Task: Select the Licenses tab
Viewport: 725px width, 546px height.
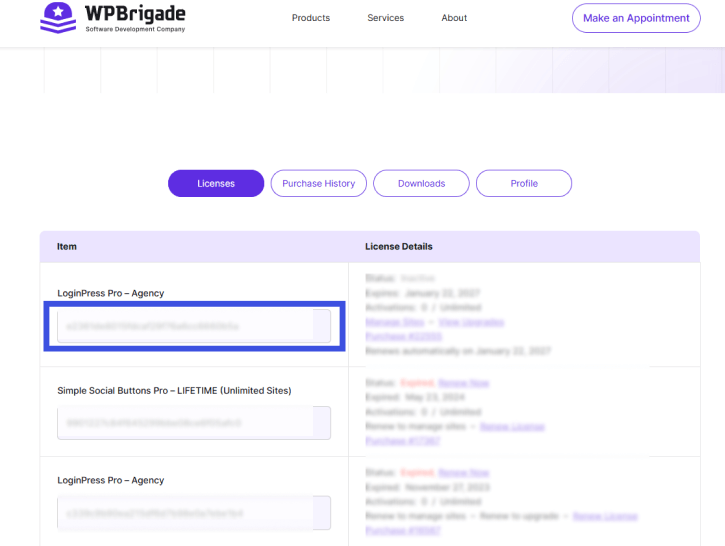Action: pos(216,184)
